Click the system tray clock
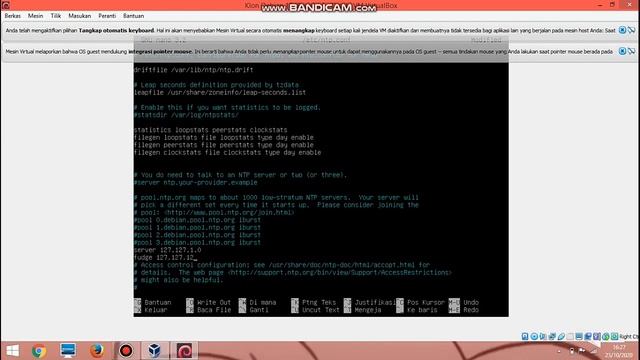Viewport: 640px width, 360px height. point(619,351)
